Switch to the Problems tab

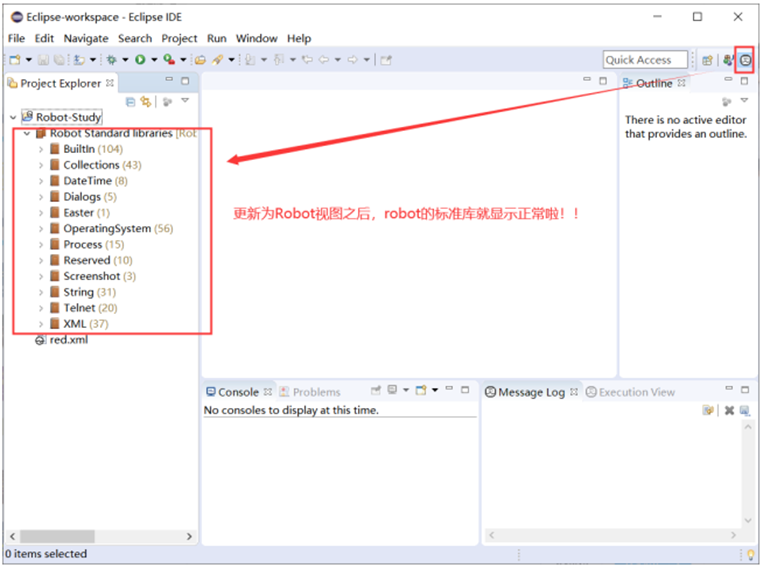click(310, 392)
